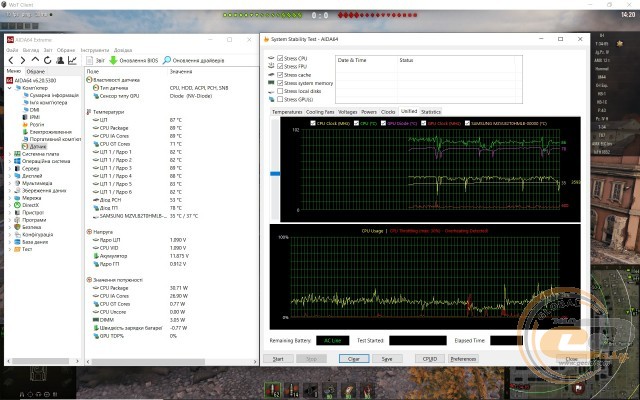Viewport: 640px width, 400px height.
Task: Toggle Stress system memory checkbox
Action: click(x=280, y=83)
